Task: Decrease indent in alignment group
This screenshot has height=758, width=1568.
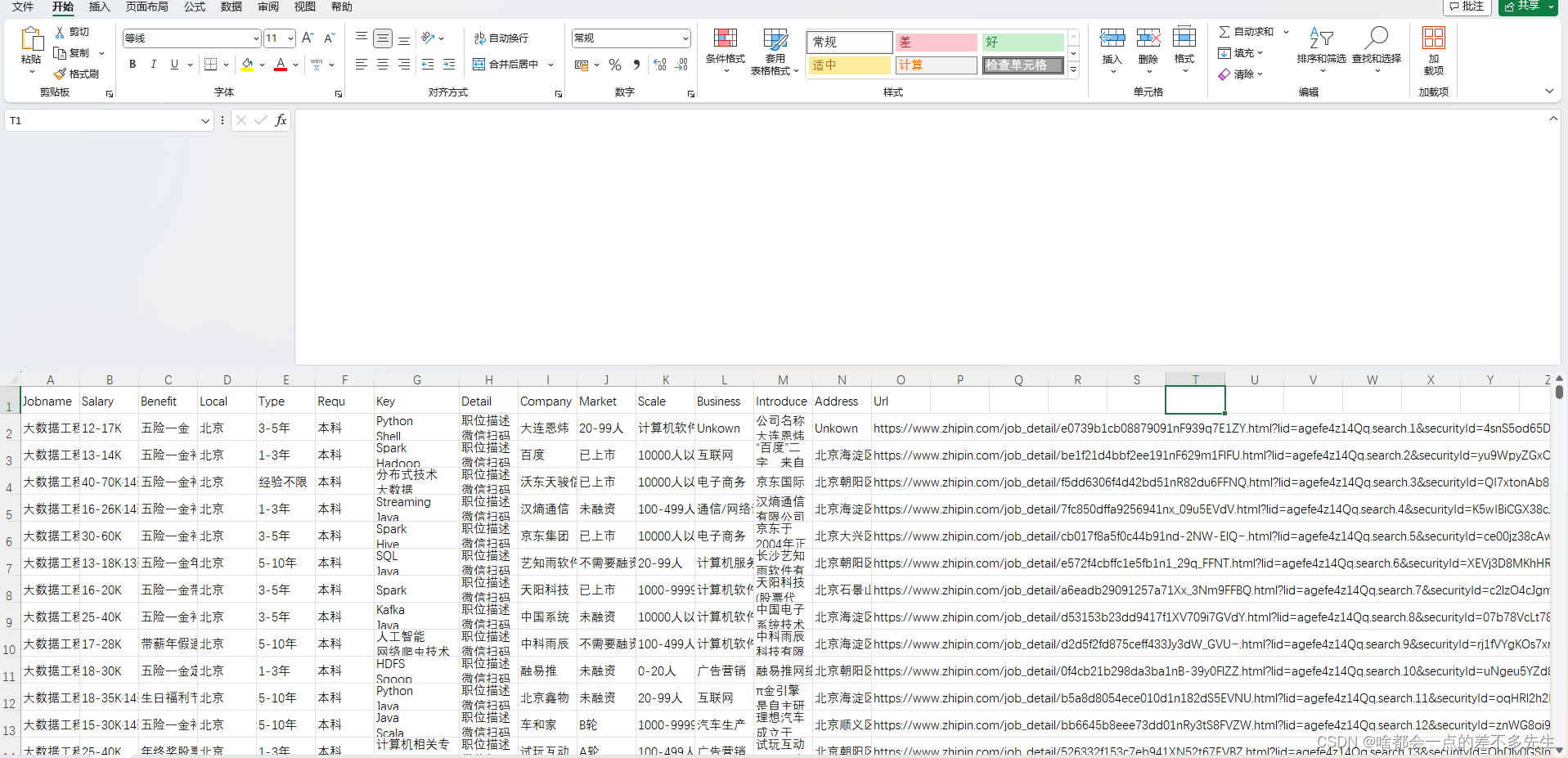Action: click(427, 64)
